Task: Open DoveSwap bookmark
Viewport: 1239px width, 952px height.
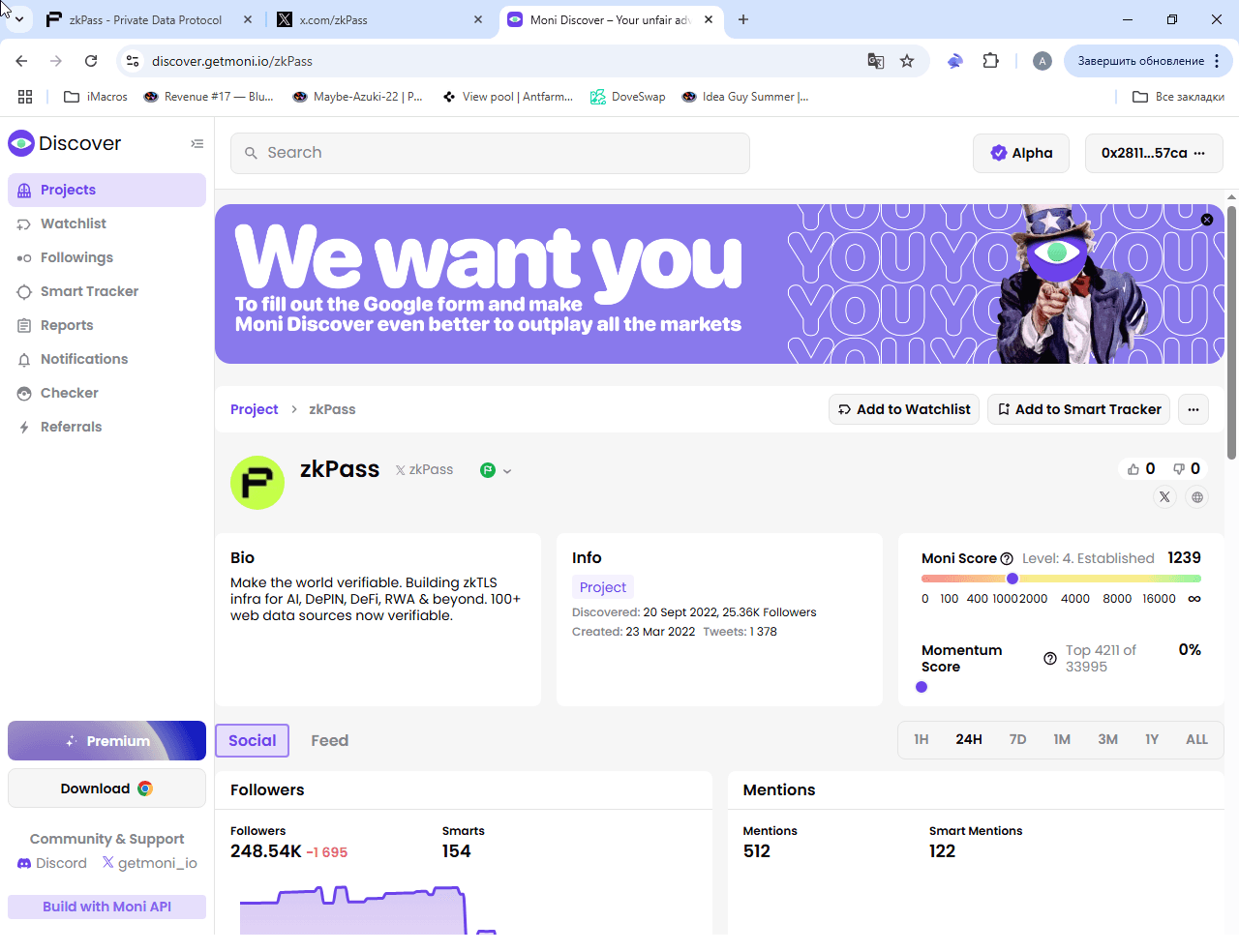Action: pos(628,97)
